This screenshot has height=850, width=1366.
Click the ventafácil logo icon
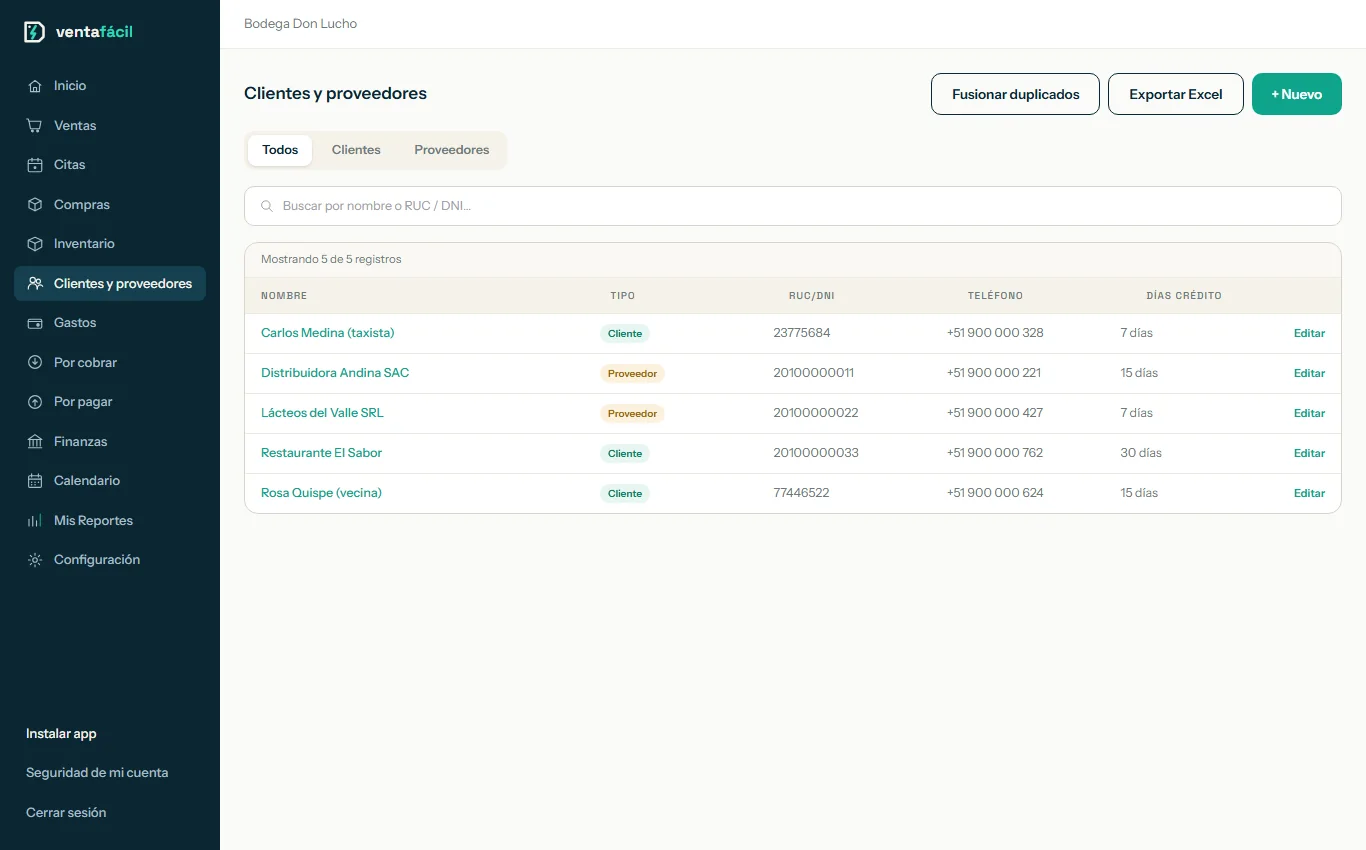click(x=34, y=32)
